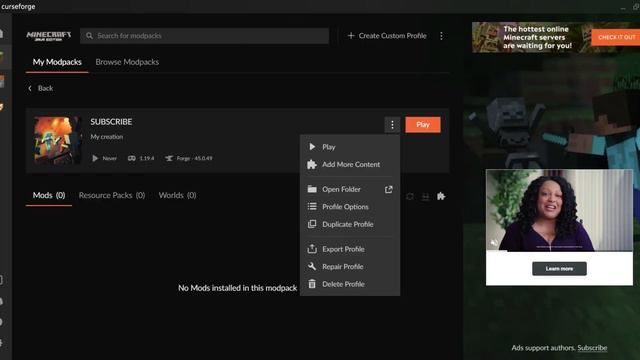The image size is (640, 360).
Task: Click the Learn more button in the video ad
Action: (x=559, y=269)
